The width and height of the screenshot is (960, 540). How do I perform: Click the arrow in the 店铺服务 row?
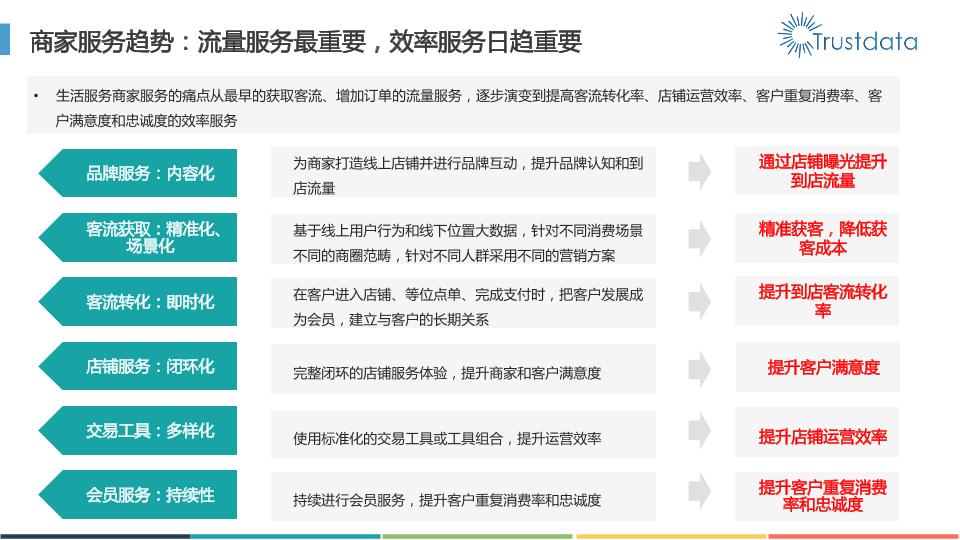pyautogui.click(x=699, y=369)
